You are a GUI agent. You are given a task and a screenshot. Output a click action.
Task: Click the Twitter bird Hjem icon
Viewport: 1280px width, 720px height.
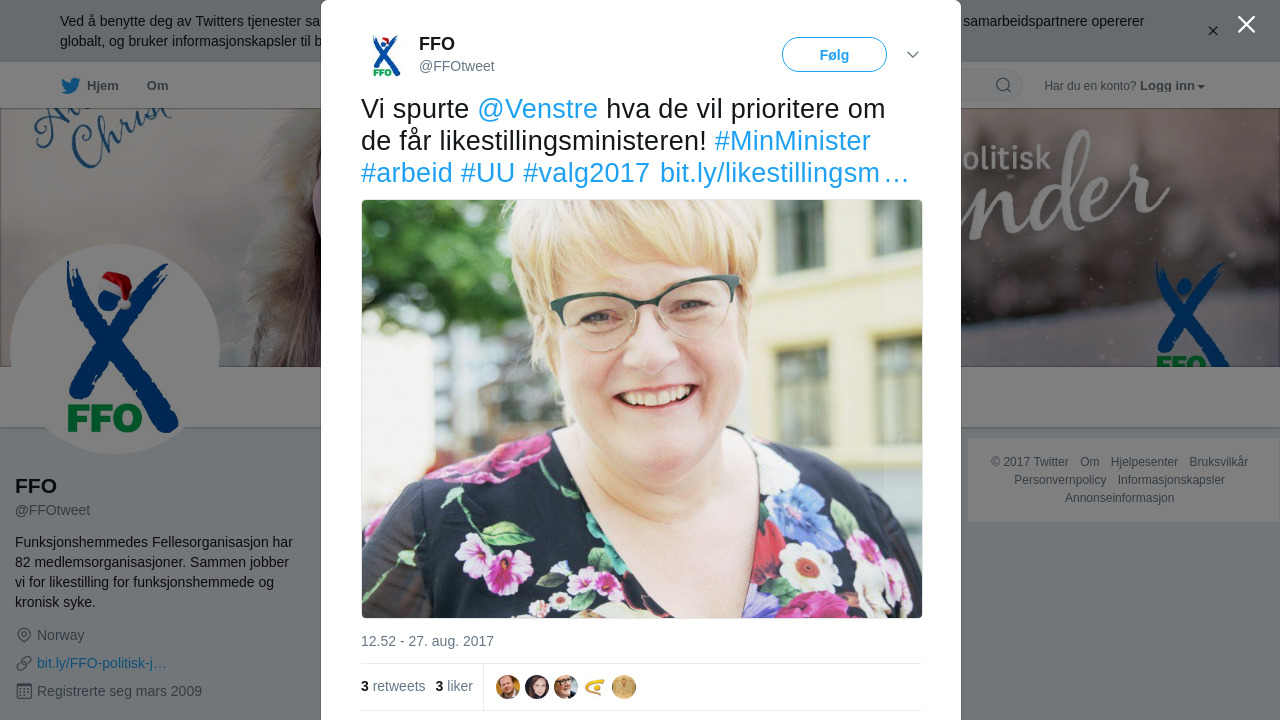(x=70, y=86)
